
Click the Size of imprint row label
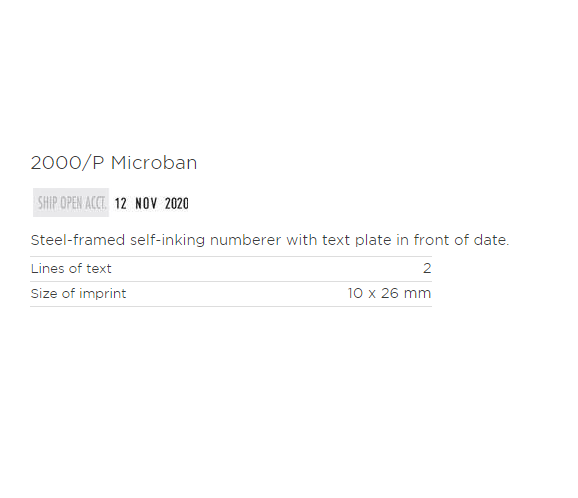[79, 293]
